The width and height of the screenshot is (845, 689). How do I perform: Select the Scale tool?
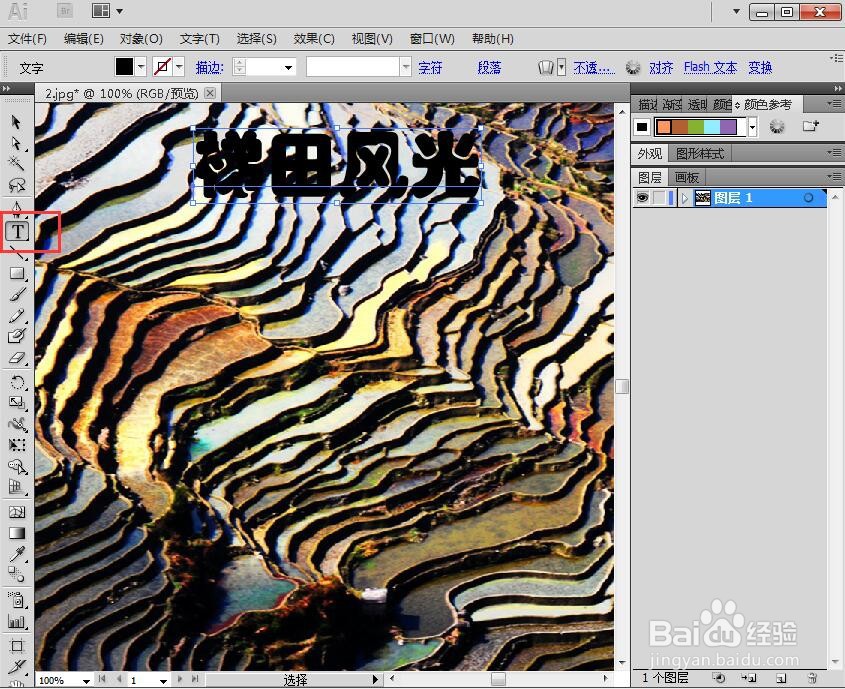(x=16, y=403)
